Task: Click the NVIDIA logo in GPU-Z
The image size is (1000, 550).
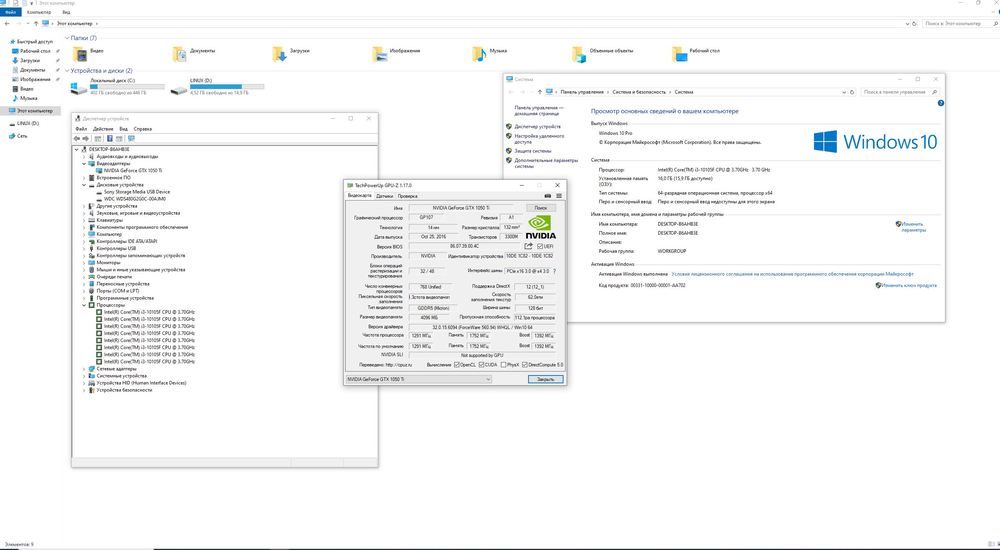Action: tap(540, 227)
